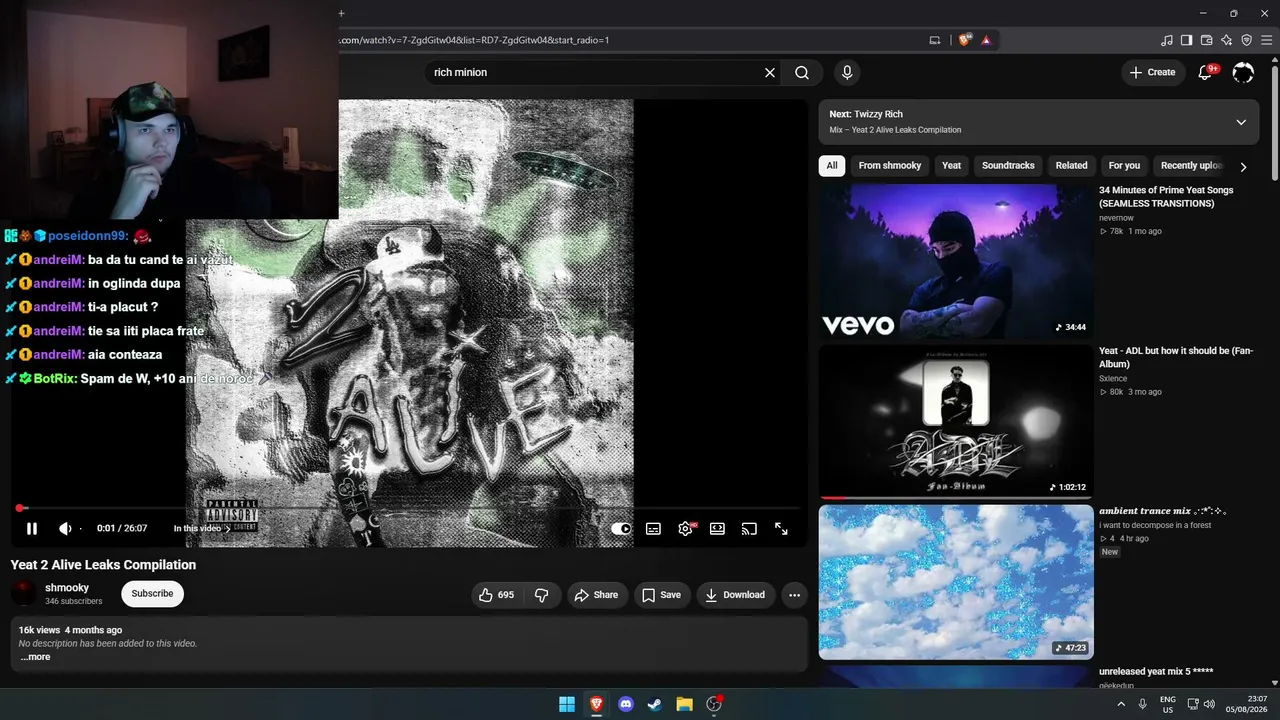The width and height of the screenshot is (1280, 720).
Task: Dislike the video with thumbs down
Action: (542, 595)
